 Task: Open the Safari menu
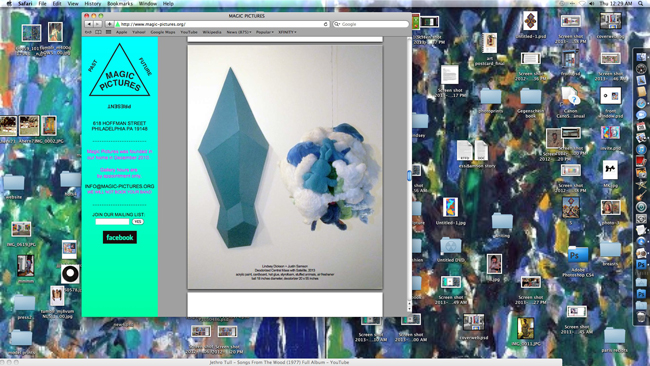25,3
